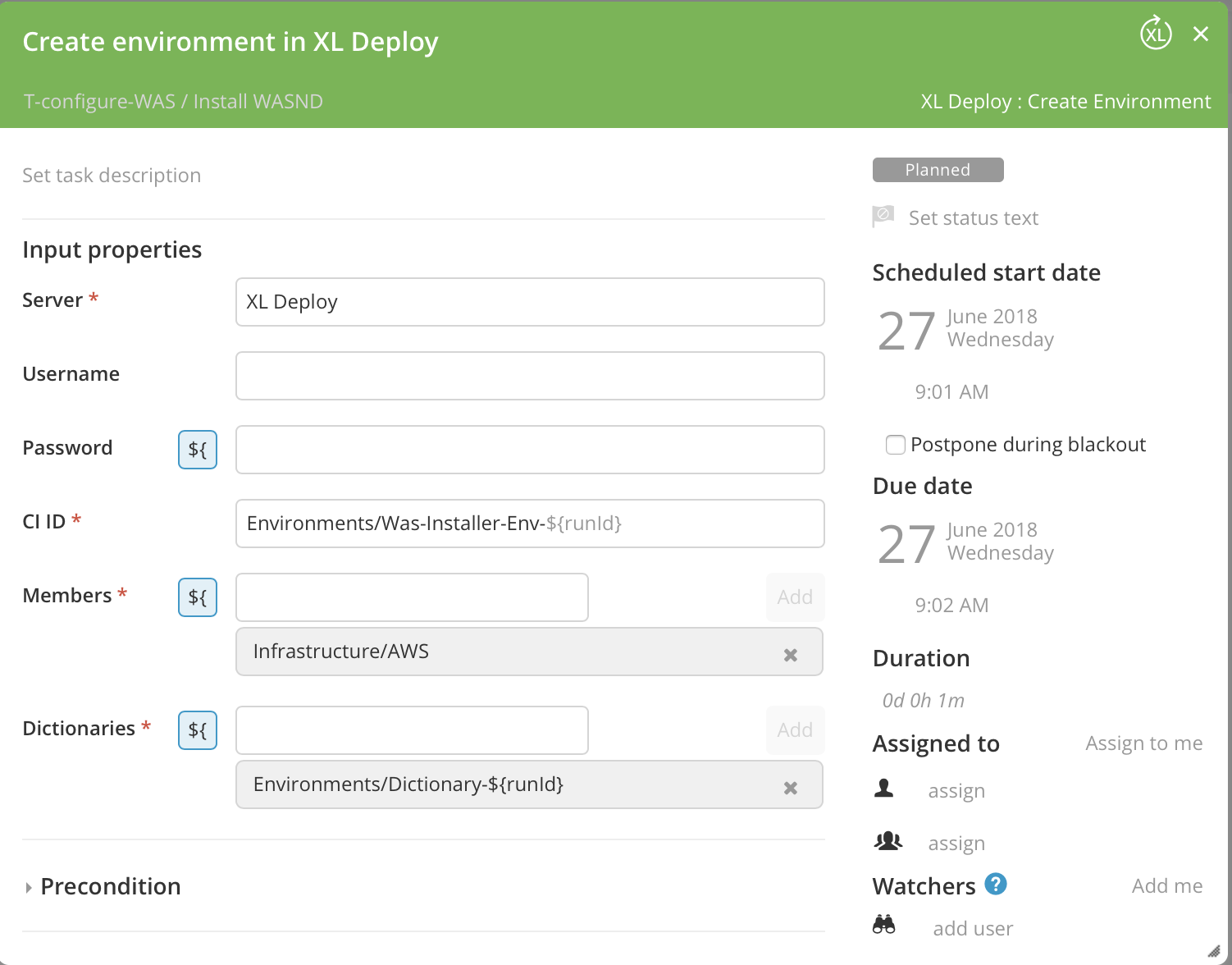Click into the Username input field
1232x965 pixels.
(x=530, y=376)
